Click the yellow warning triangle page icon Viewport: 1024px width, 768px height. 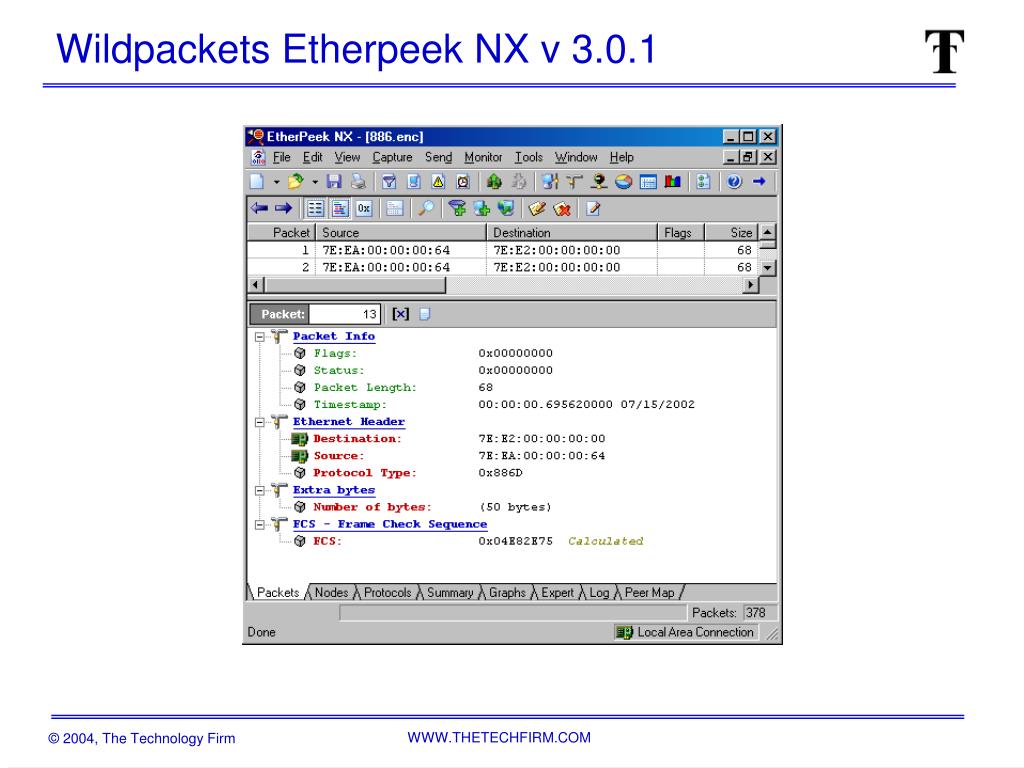coord(438,182)
